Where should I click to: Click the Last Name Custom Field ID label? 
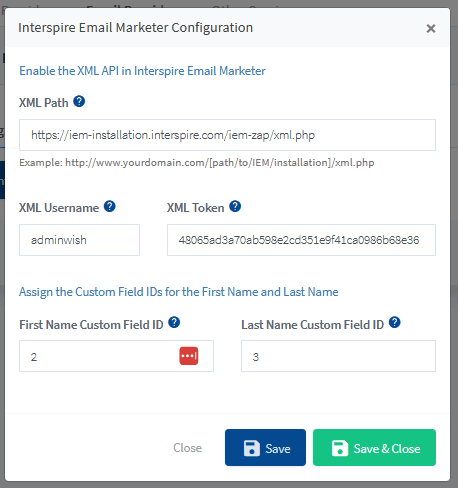[x=313, y=325]
